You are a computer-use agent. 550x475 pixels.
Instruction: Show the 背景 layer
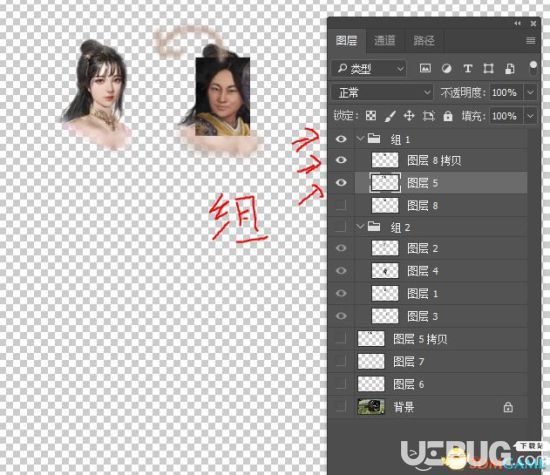point(341,407)
